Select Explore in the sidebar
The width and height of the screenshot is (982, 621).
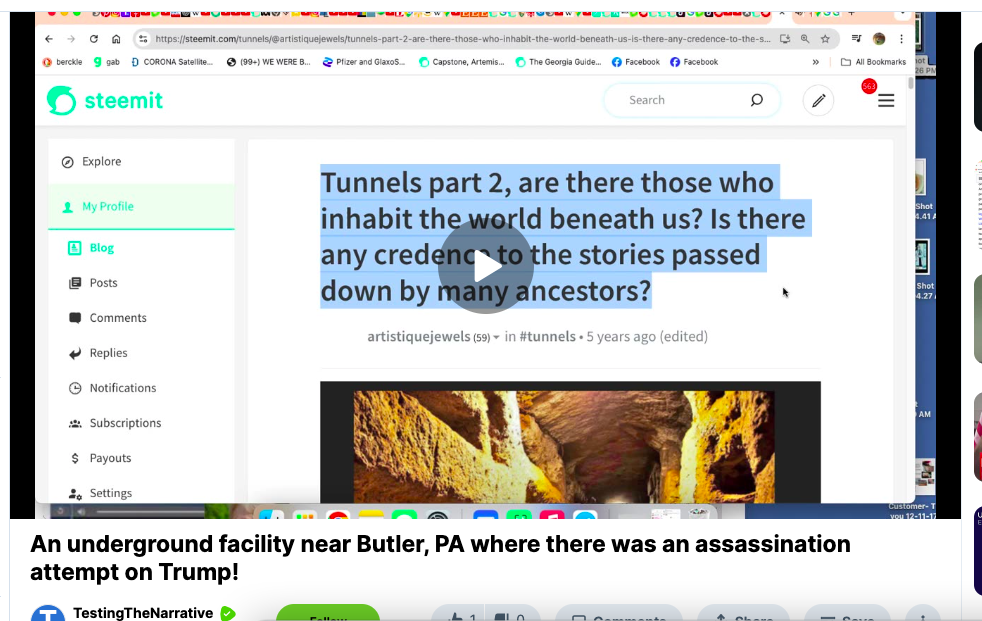tap(101, 162)
